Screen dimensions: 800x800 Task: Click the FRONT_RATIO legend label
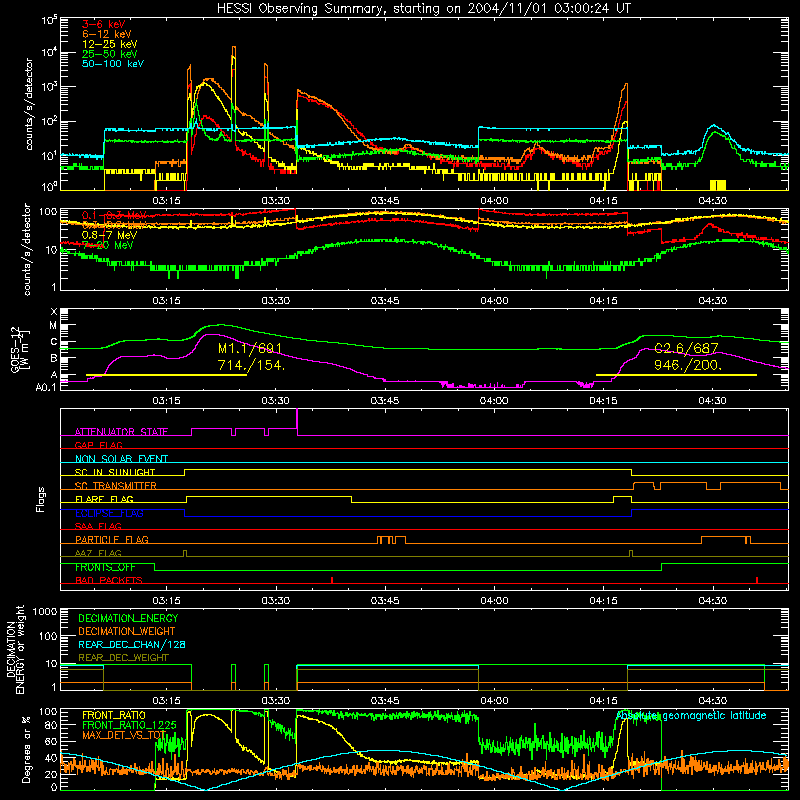(x=114, y=715)
